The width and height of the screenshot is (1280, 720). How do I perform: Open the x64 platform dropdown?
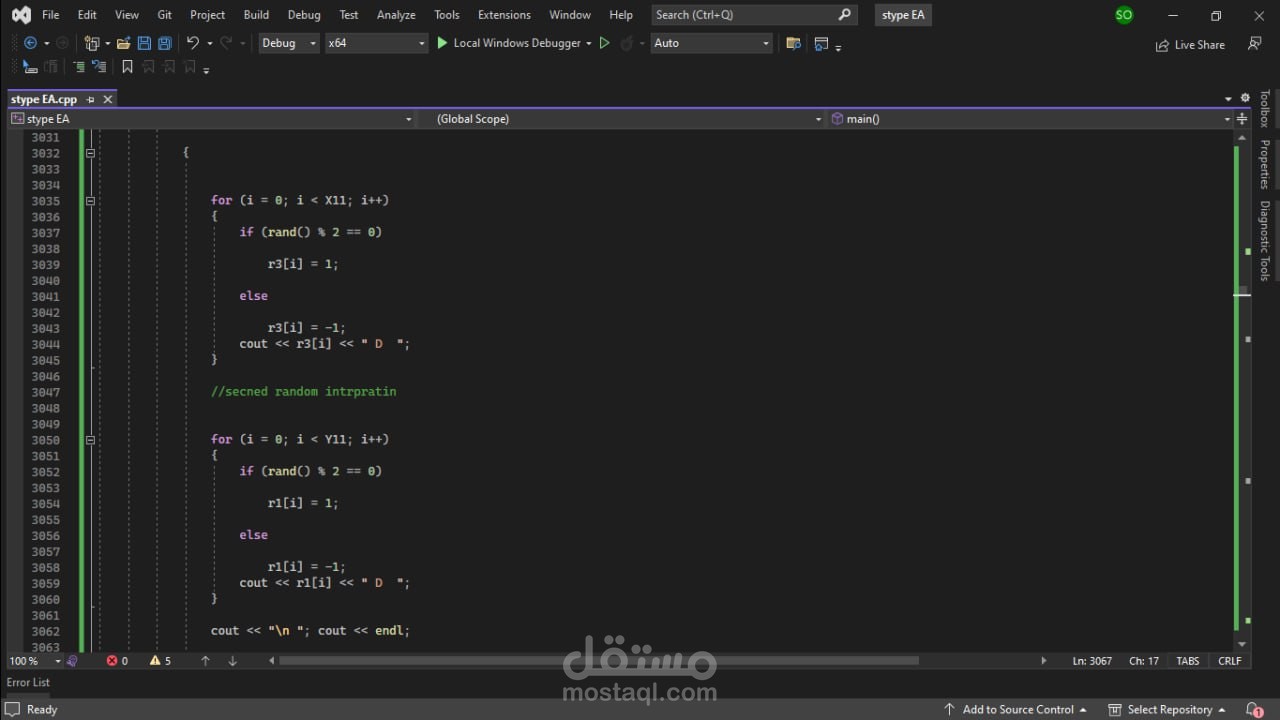376,43
